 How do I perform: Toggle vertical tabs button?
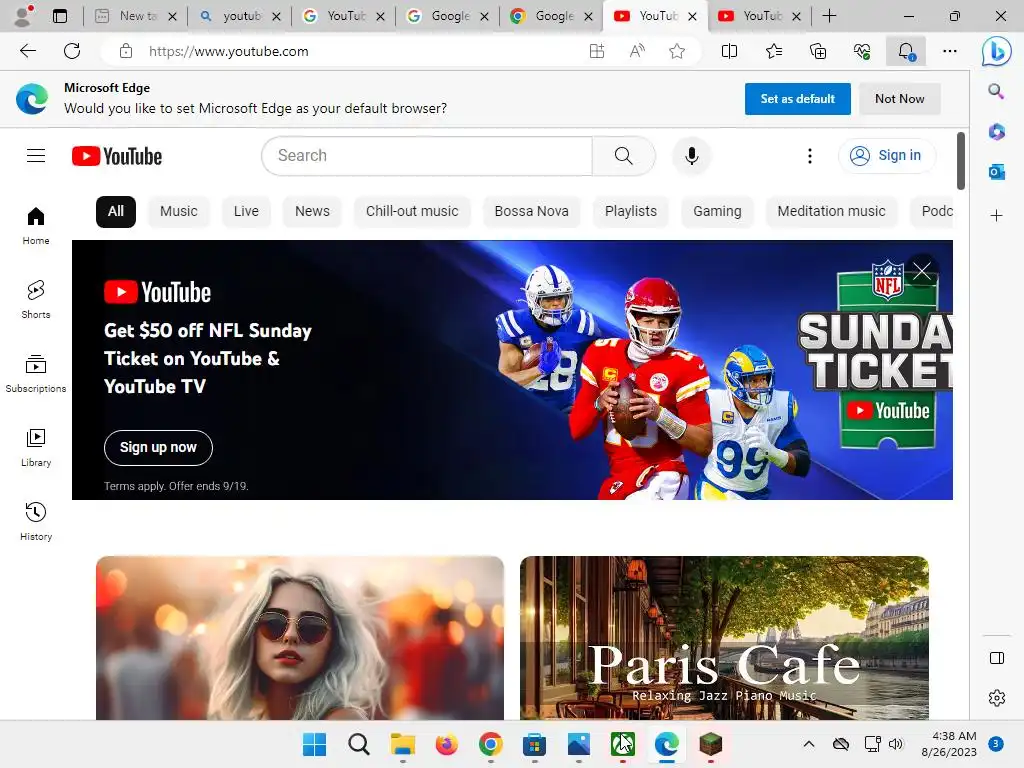coord(60,16)
